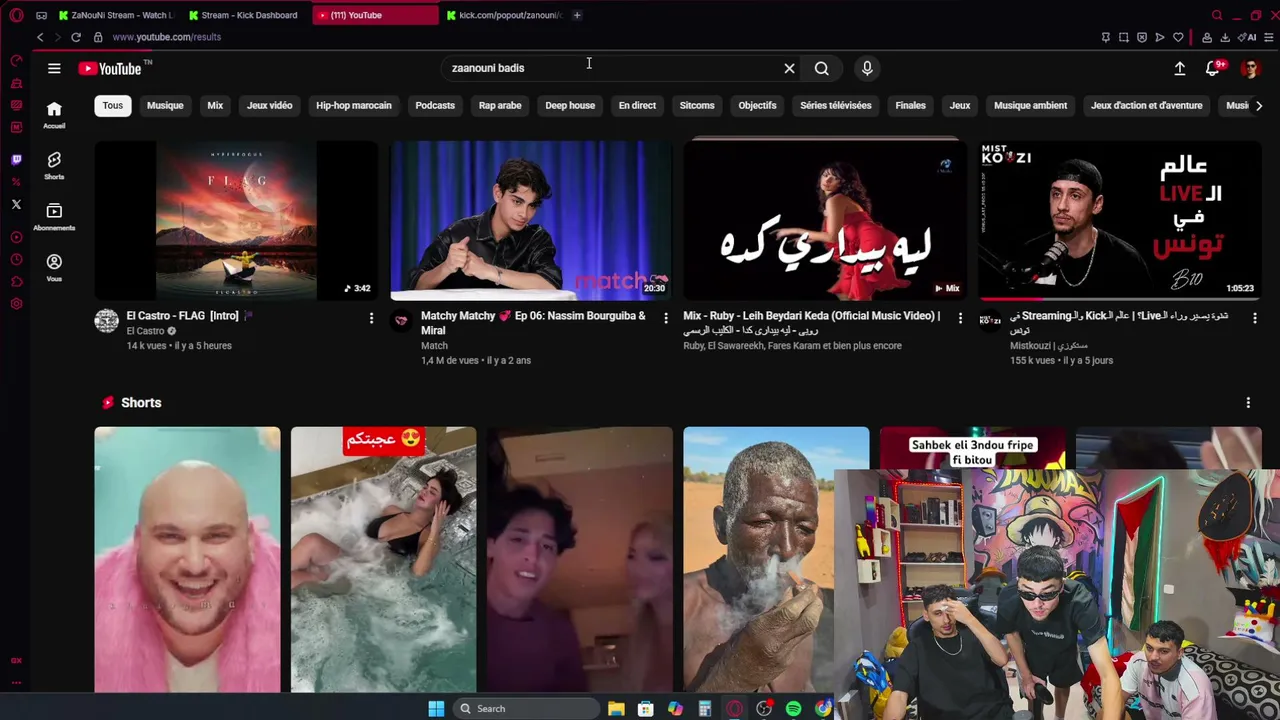Open a new browser tab
The width and height of the screenshot is (1280, 720).
click(577, 15)
